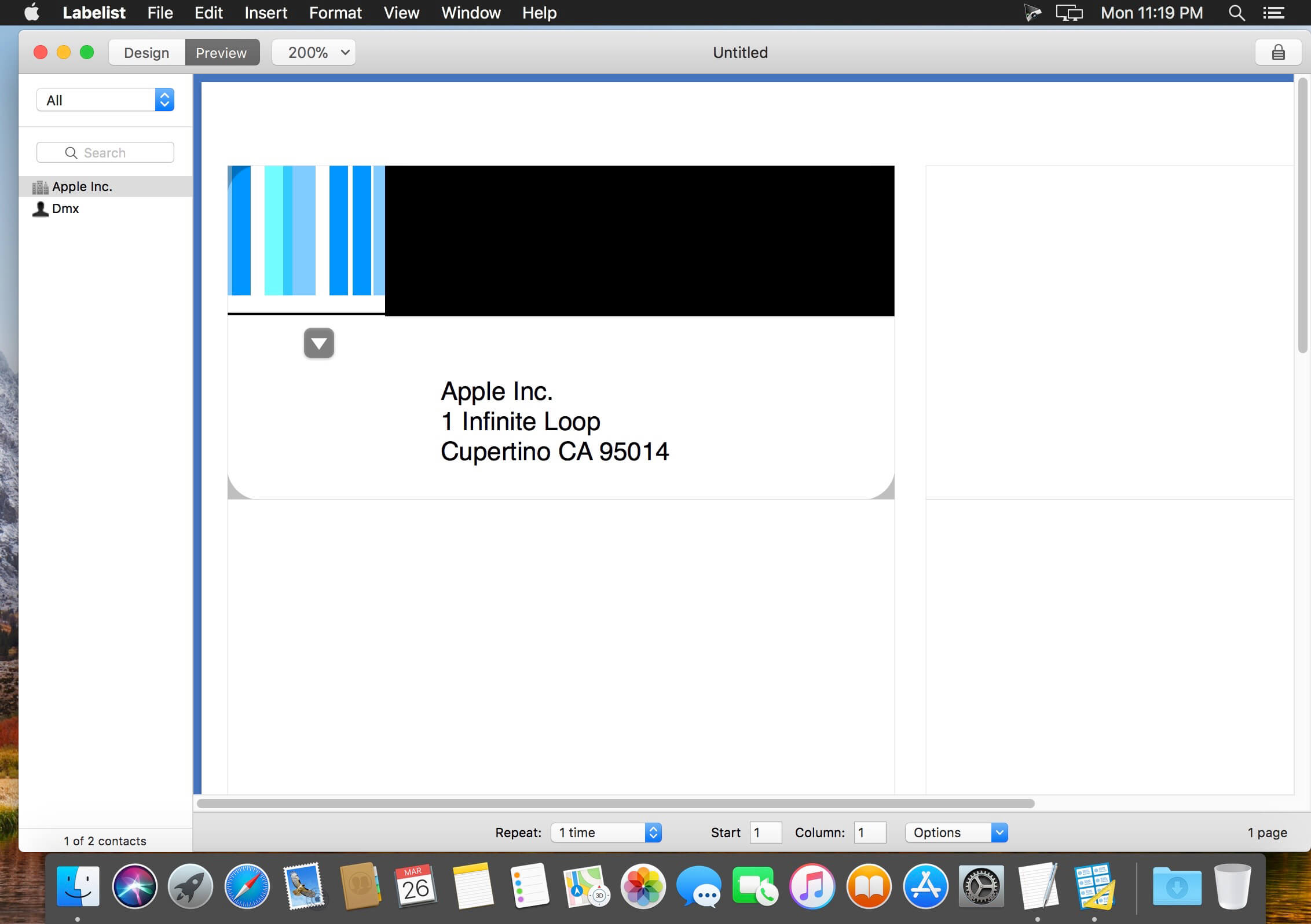
Task: Open the Trash in the Dock
Action: (1233, 886)
